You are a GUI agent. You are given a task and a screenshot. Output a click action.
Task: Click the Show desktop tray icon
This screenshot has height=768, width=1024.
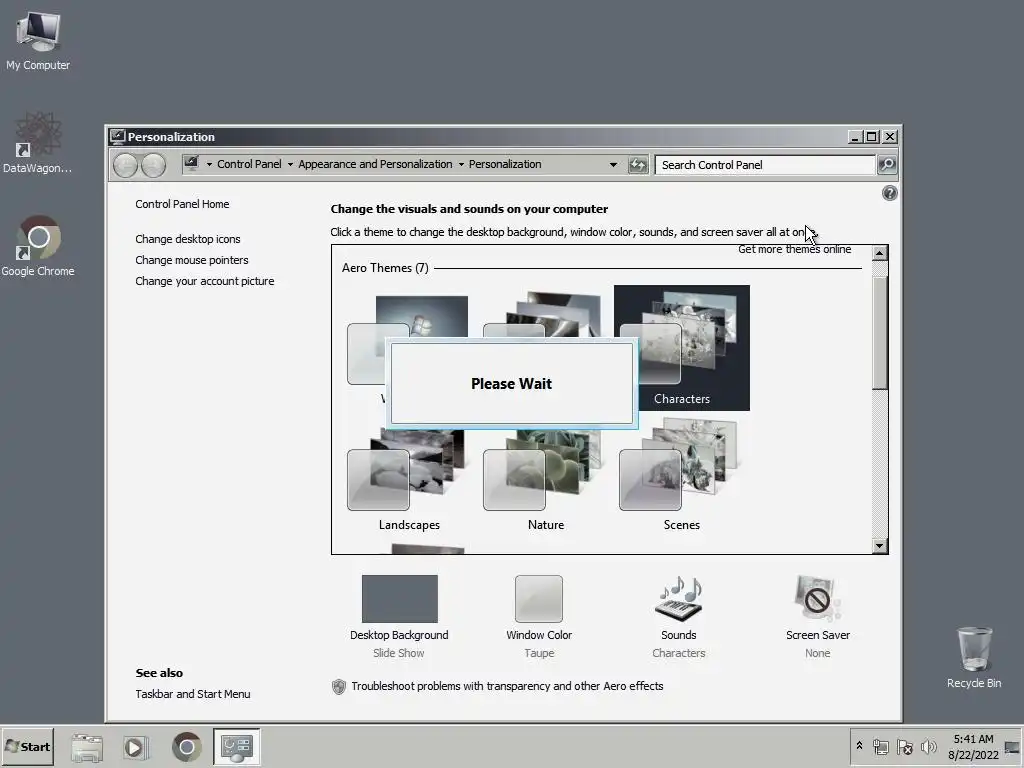click(x=1012, y=747)
